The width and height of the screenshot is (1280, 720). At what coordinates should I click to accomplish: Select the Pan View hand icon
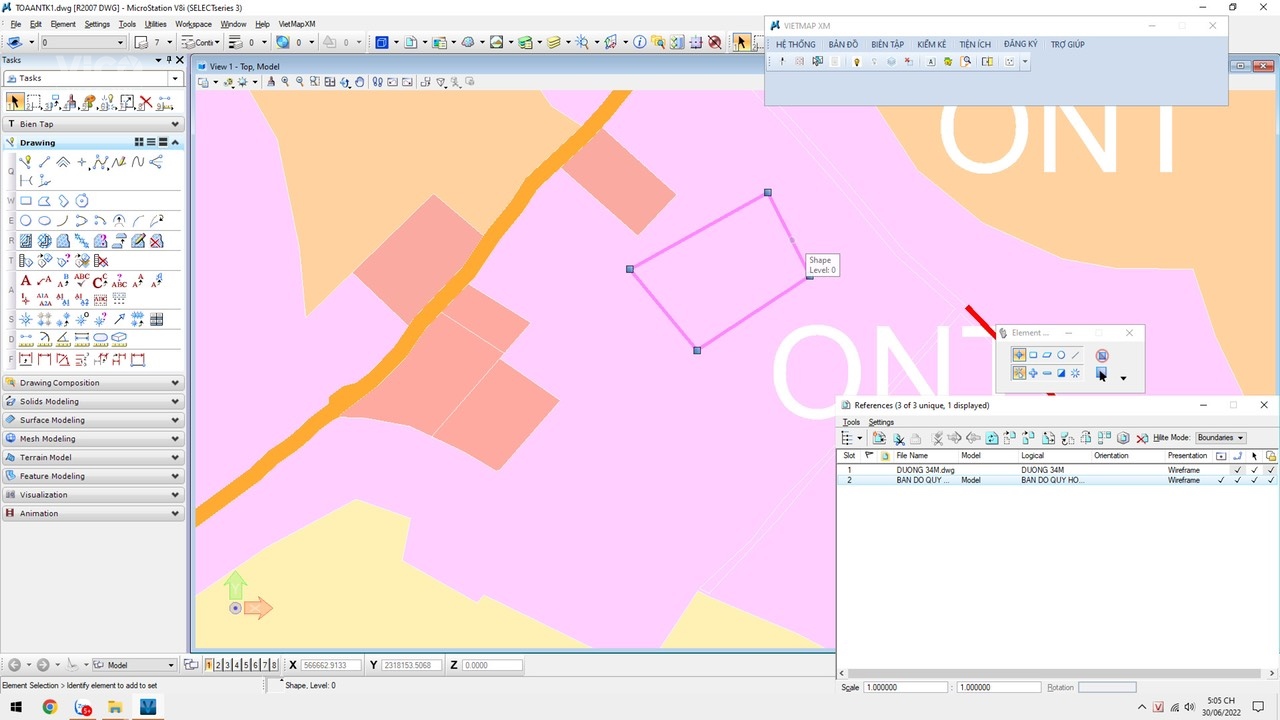click(359, 82)
